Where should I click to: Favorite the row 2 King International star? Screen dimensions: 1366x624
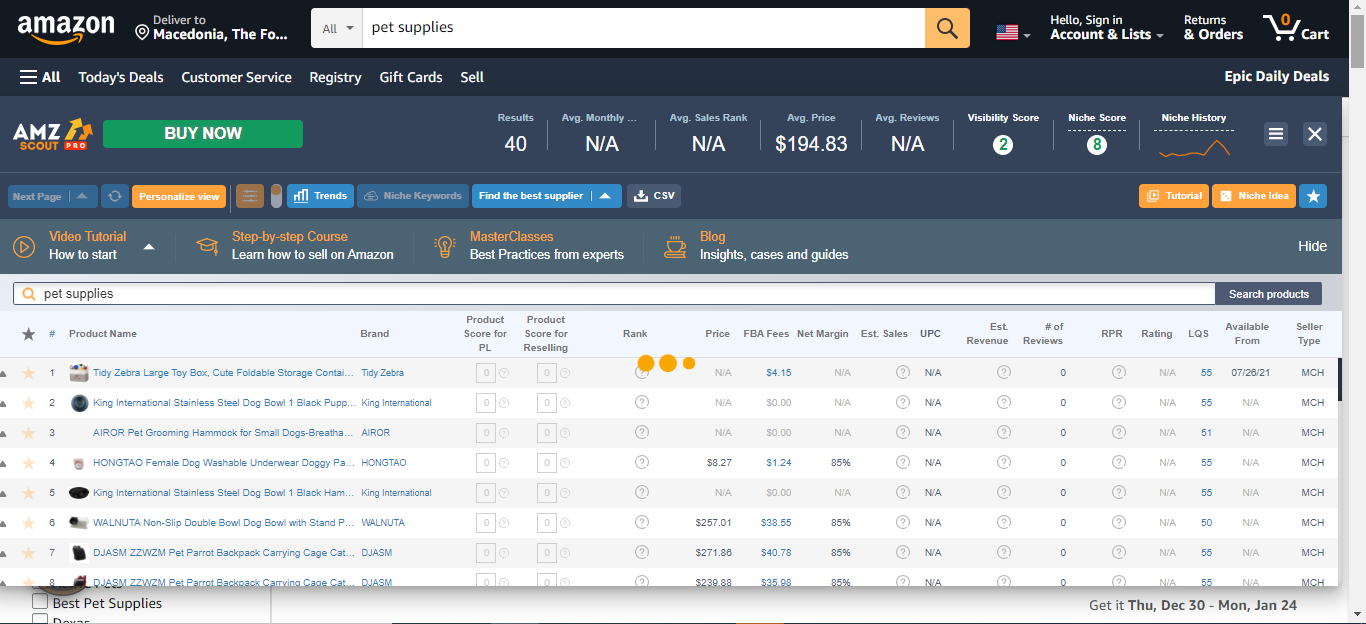[x=28, y=403]
